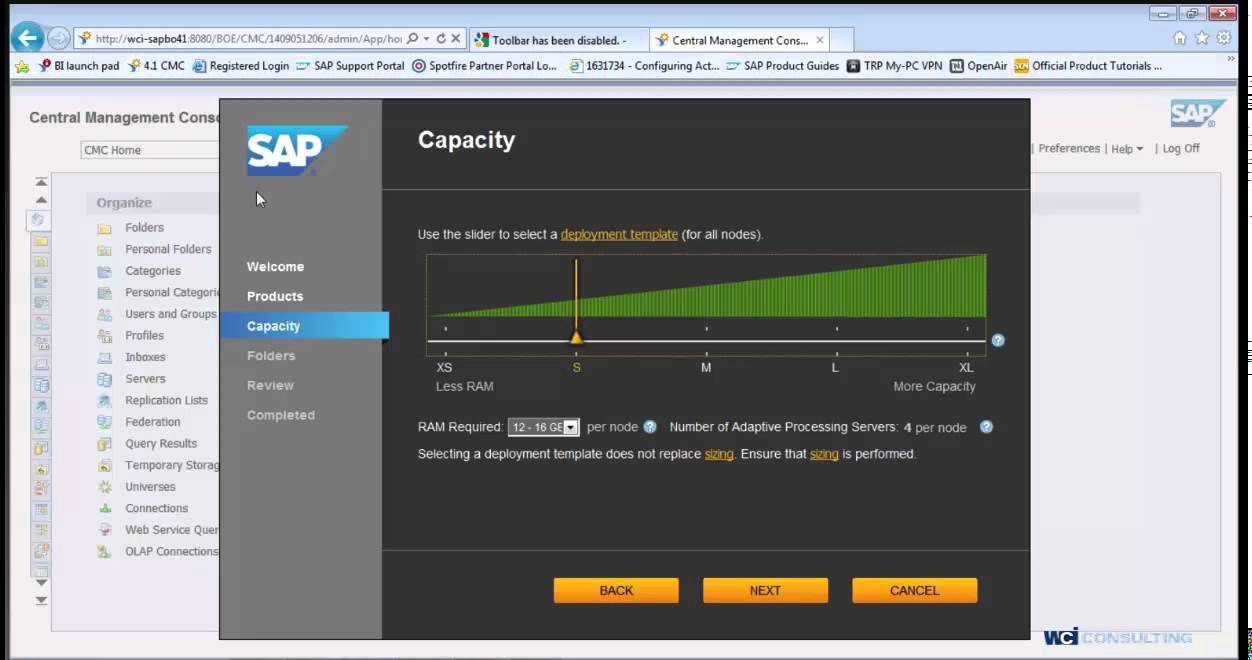Open the 4.1 CMC bookmark

(x=155, y=66)
